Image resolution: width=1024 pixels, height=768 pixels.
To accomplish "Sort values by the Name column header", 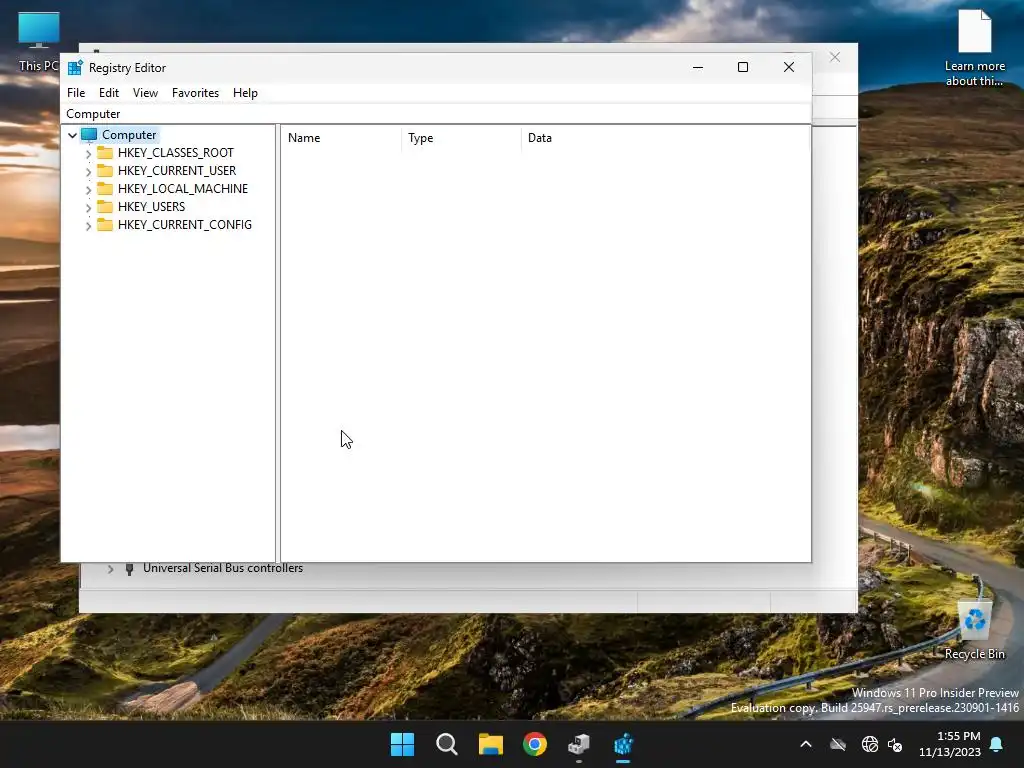I will pyautogui.click(x=342, y=138).
